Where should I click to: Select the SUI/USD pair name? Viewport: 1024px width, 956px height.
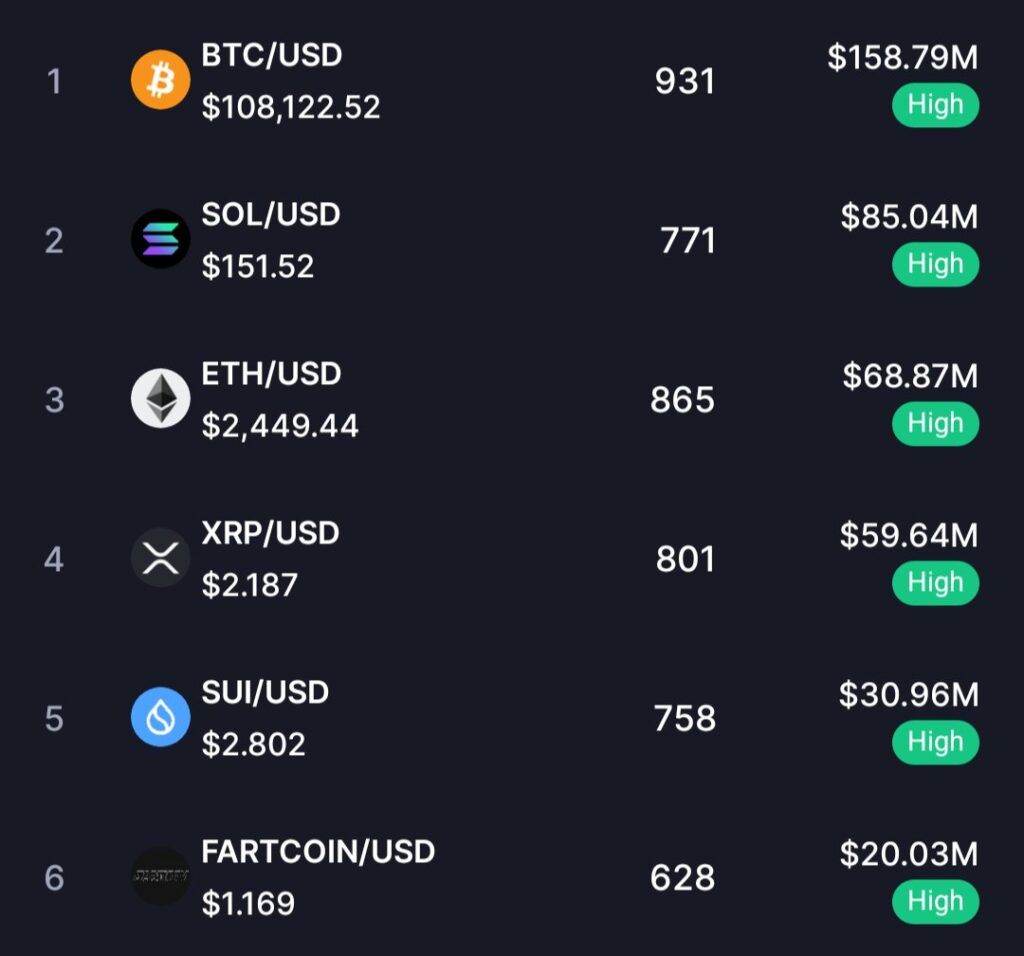(x=265, y=692)
